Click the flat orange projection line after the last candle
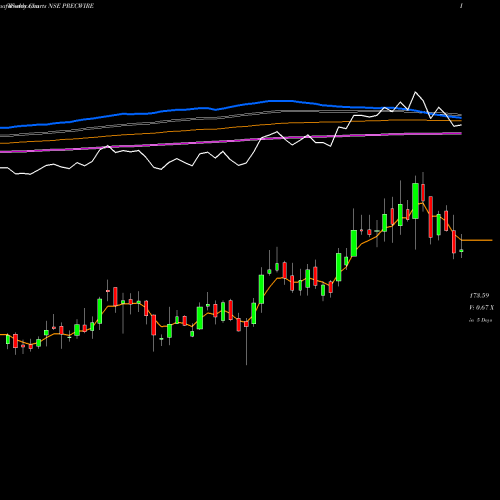 click(x=477, y=240)
